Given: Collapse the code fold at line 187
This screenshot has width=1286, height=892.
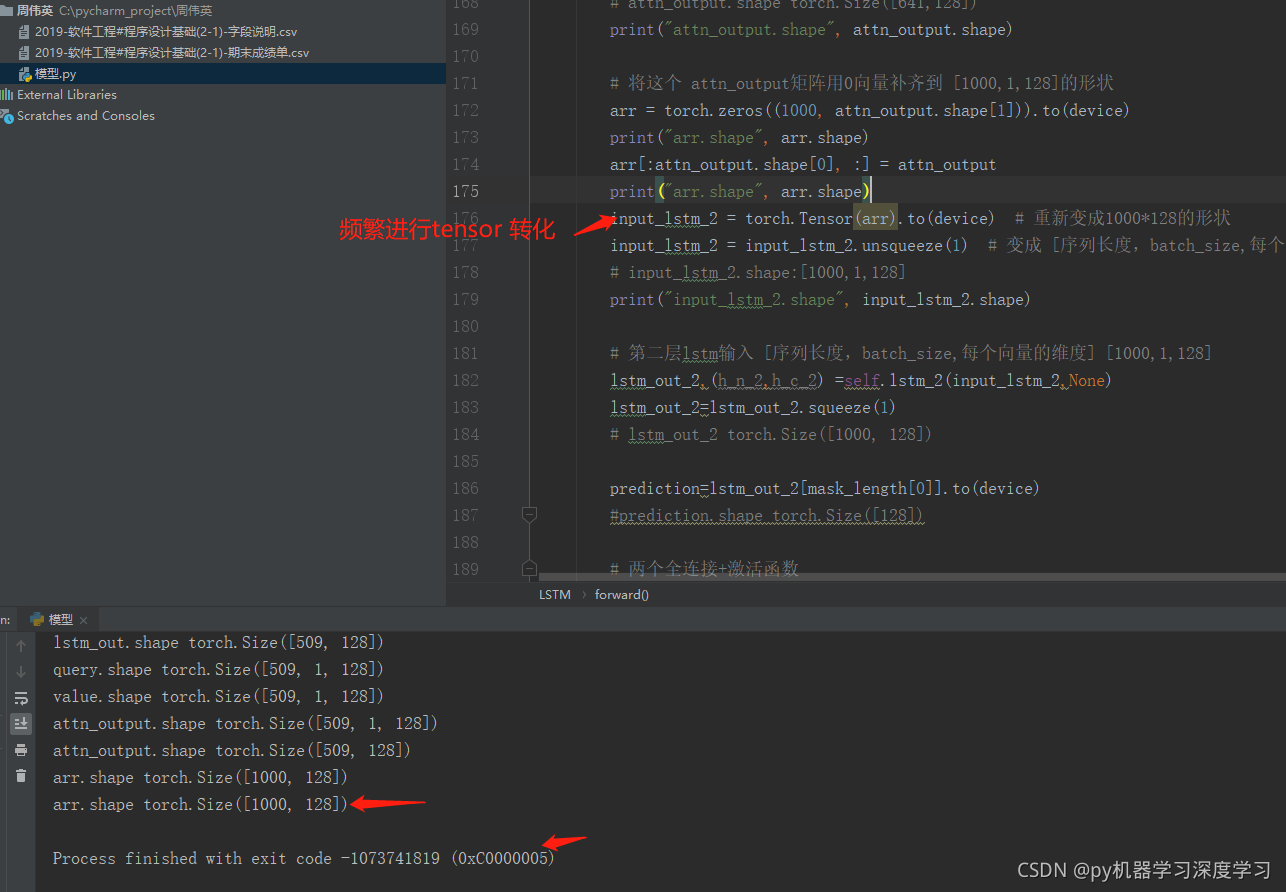Looking at the screenshot, I should tap(529, 514).
